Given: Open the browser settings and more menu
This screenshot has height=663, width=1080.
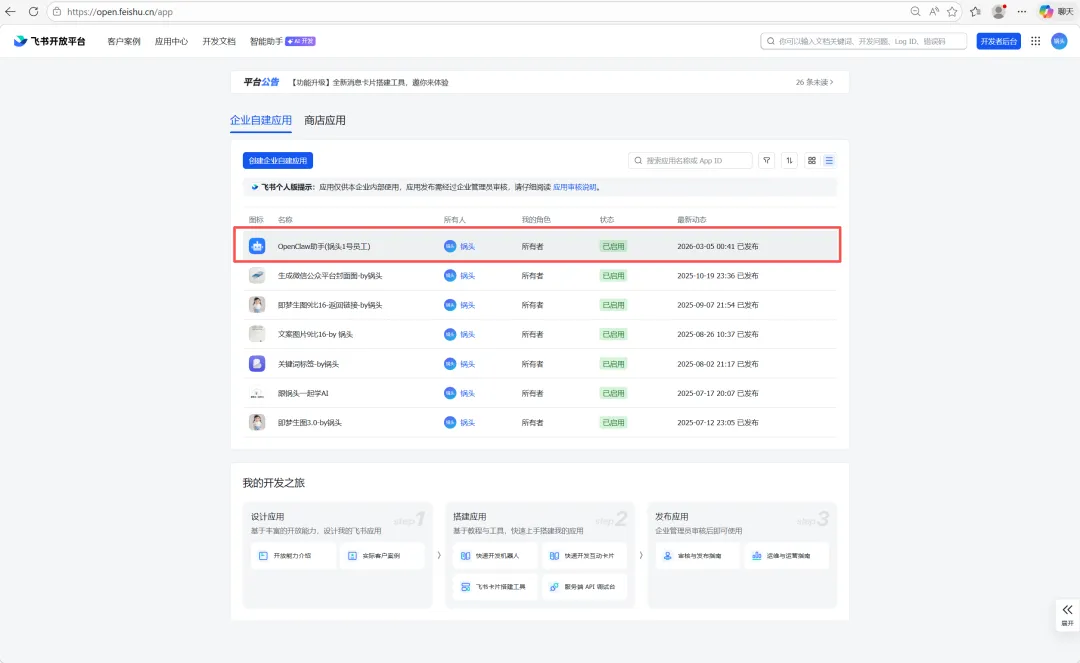Looking at the screenshot, I should tap(1021, 12).
